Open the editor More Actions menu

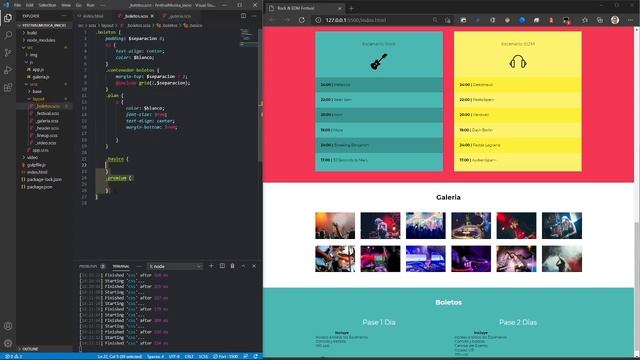click(254, 16)
